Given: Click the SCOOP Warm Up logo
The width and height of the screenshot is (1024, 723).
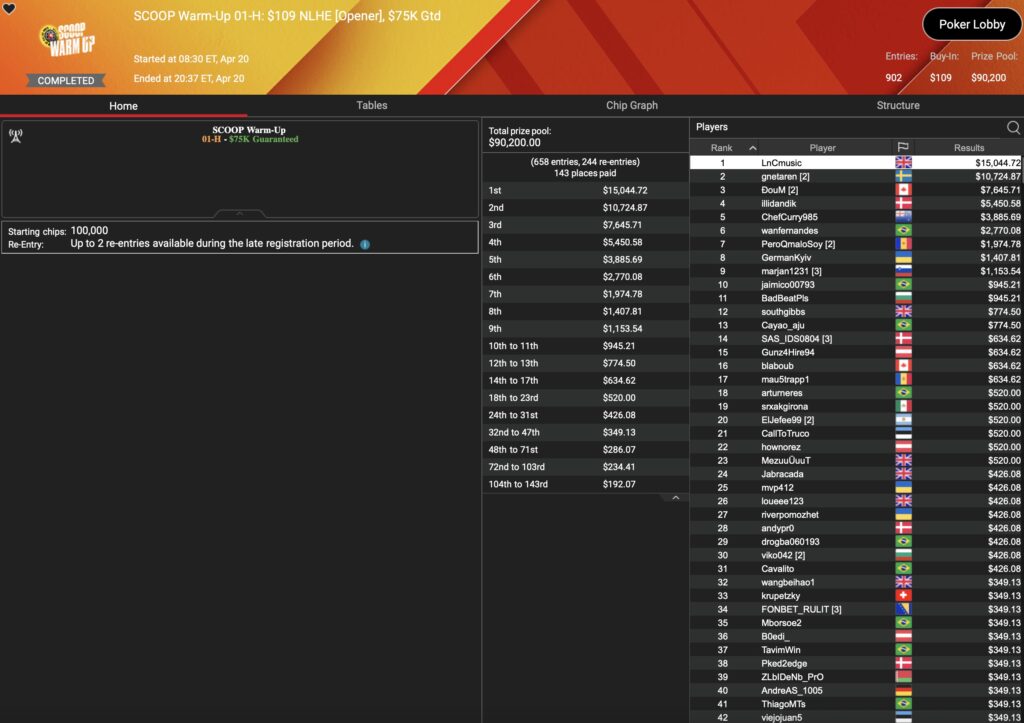Looking at the screenshot, I should click(x=67, y=40).
